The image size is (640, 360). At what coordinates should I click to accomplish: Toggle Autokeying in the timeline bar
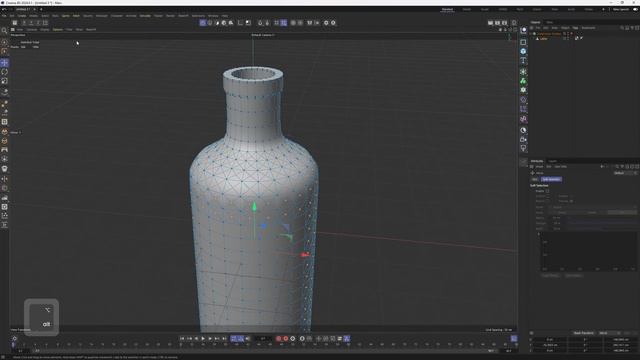coord(286,338)
